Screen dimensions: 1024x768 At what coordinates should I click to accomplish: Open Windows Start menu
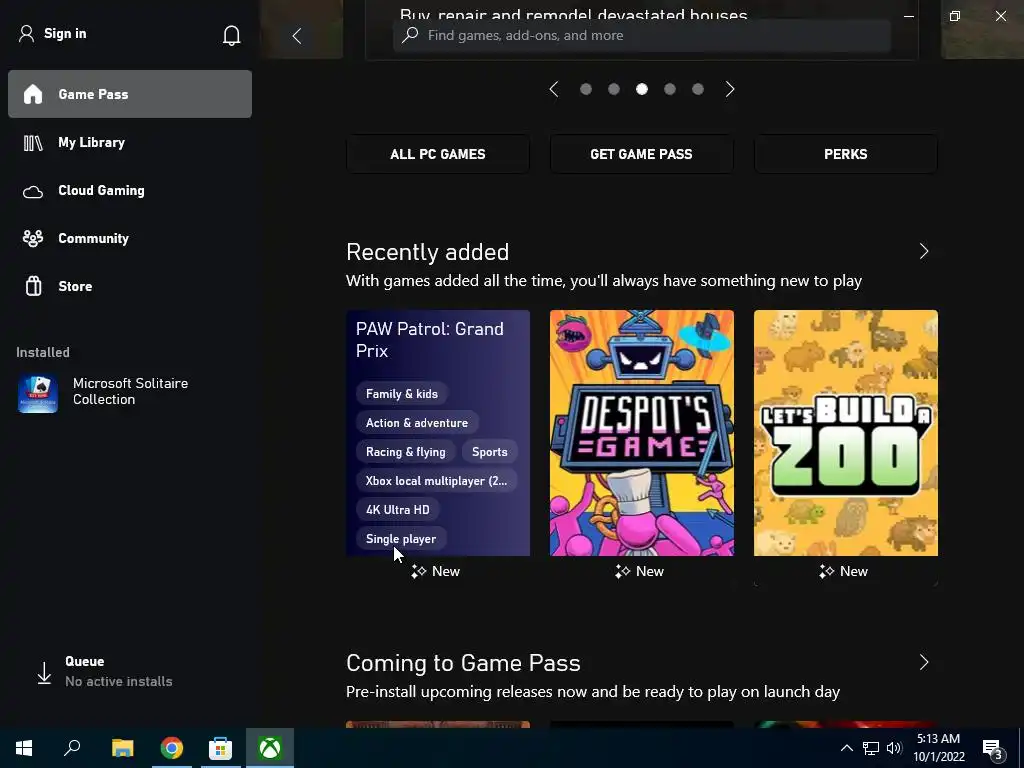[x=24, y=748]
